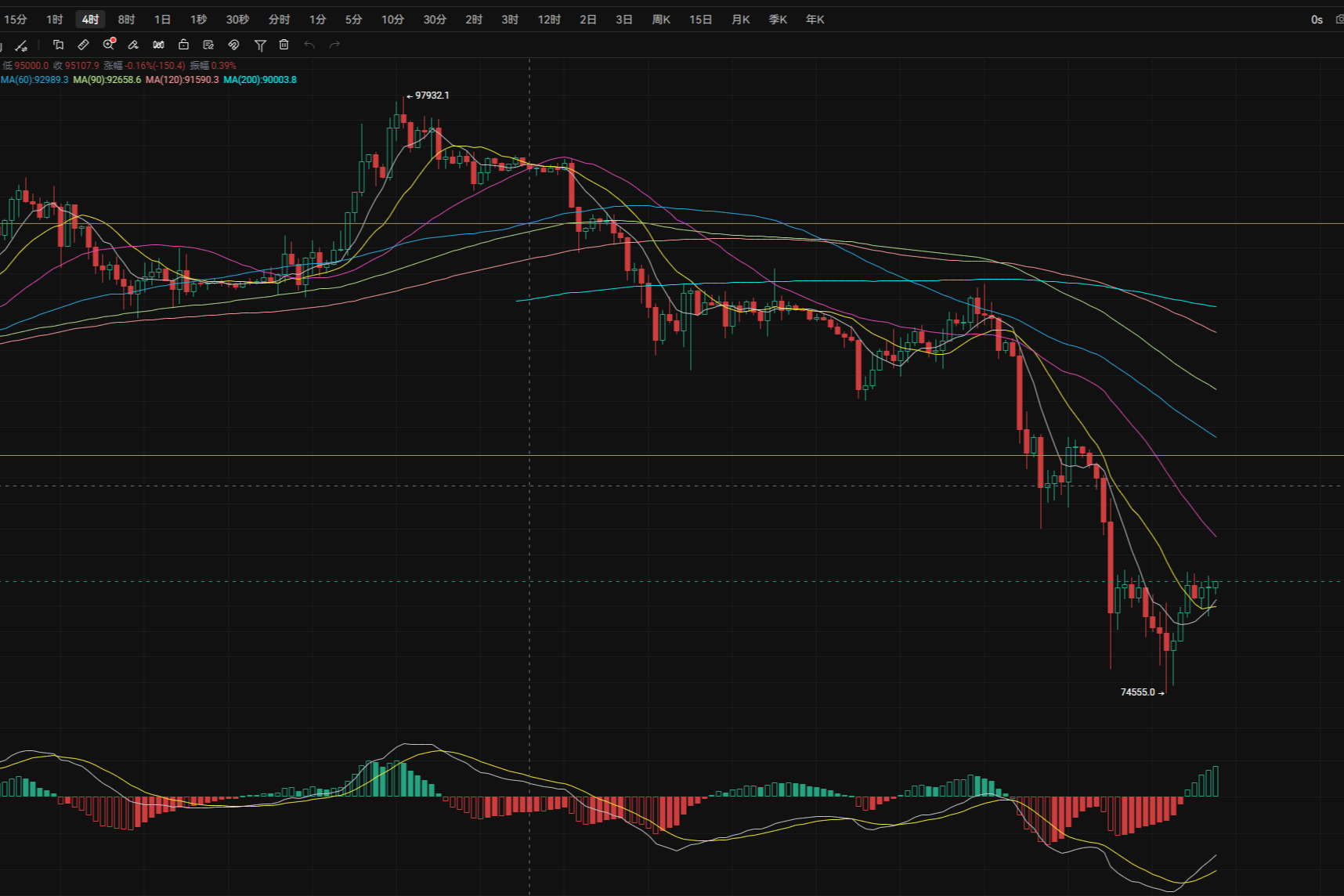Click the bookmark tool icon in toolbar

(x=59, y=45)
